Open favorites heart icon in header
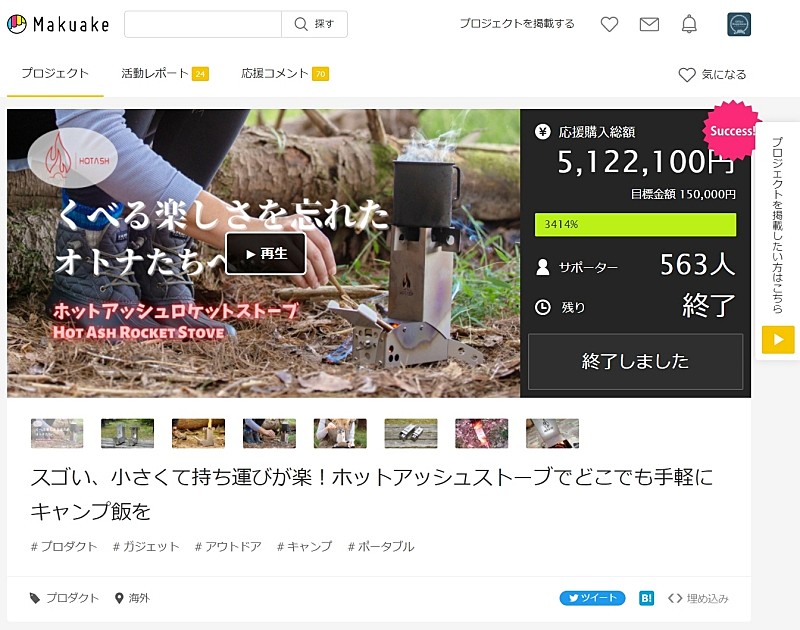The width and height of the screenshot is (800, 630). (x=609, y=24)
